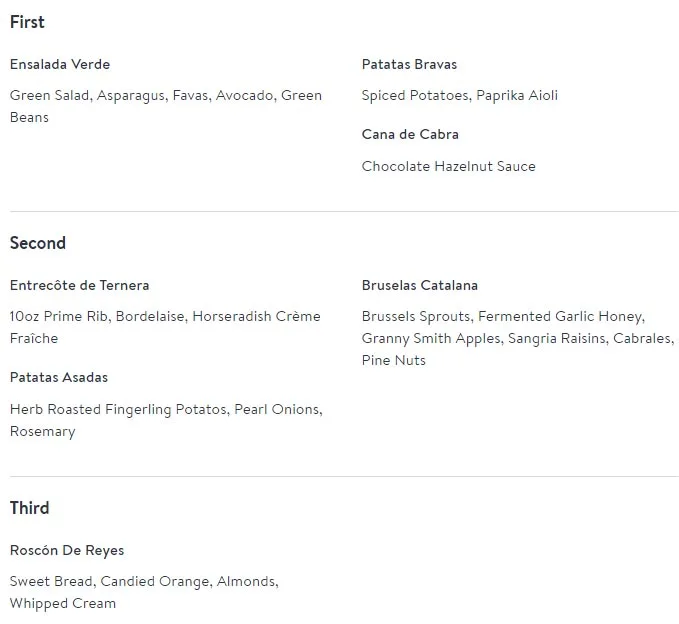
Task: Click the Herb Roasted Fingerling Potatos description
Action: (165, 410)
